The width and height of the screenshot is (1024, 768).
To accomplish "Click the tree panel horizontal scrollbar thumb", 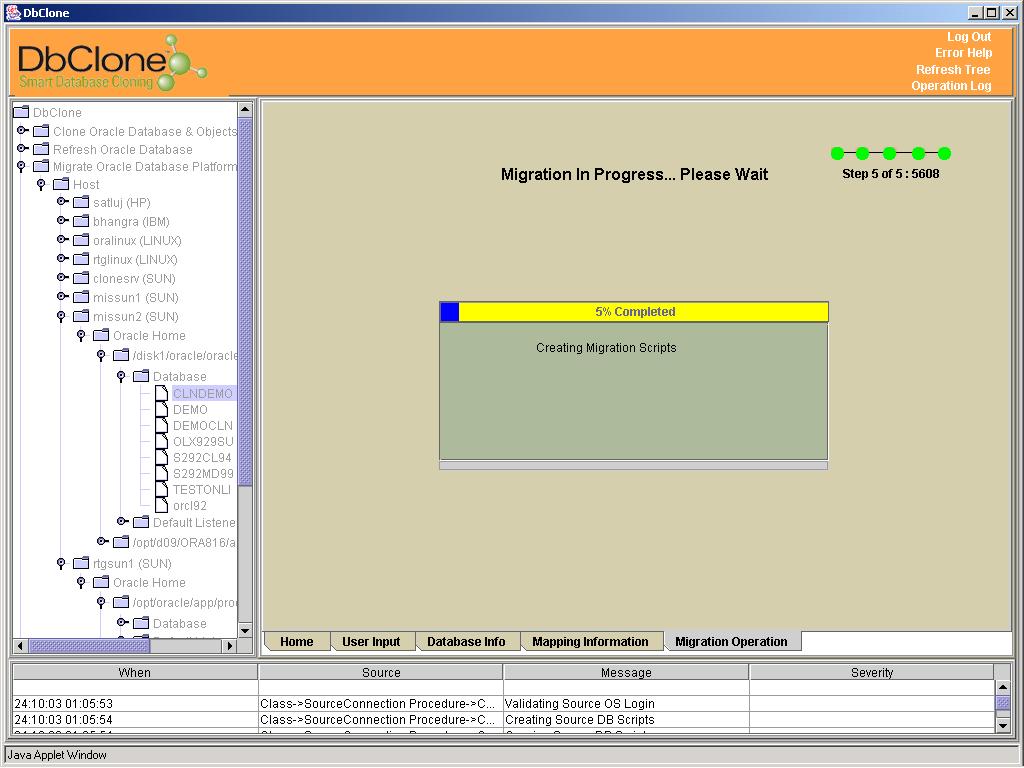I will point(89,645).
